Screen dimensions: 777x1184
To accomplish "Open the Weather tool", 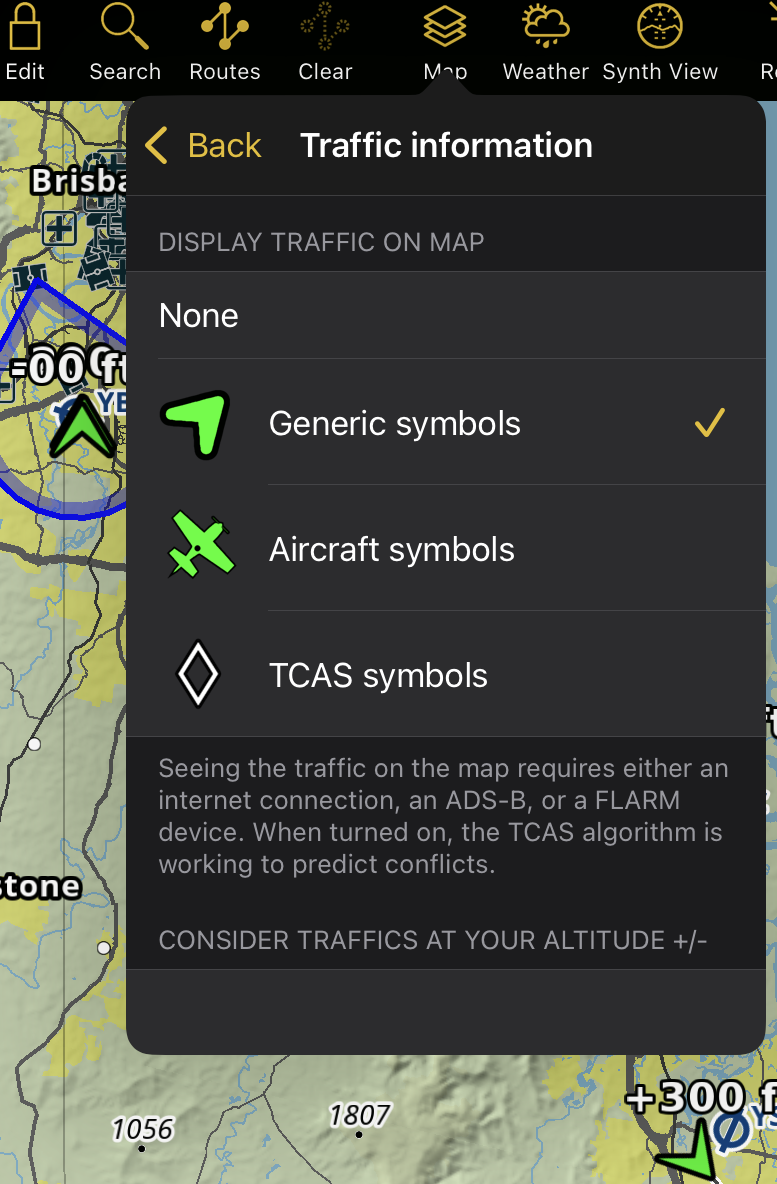I will 545,30.
